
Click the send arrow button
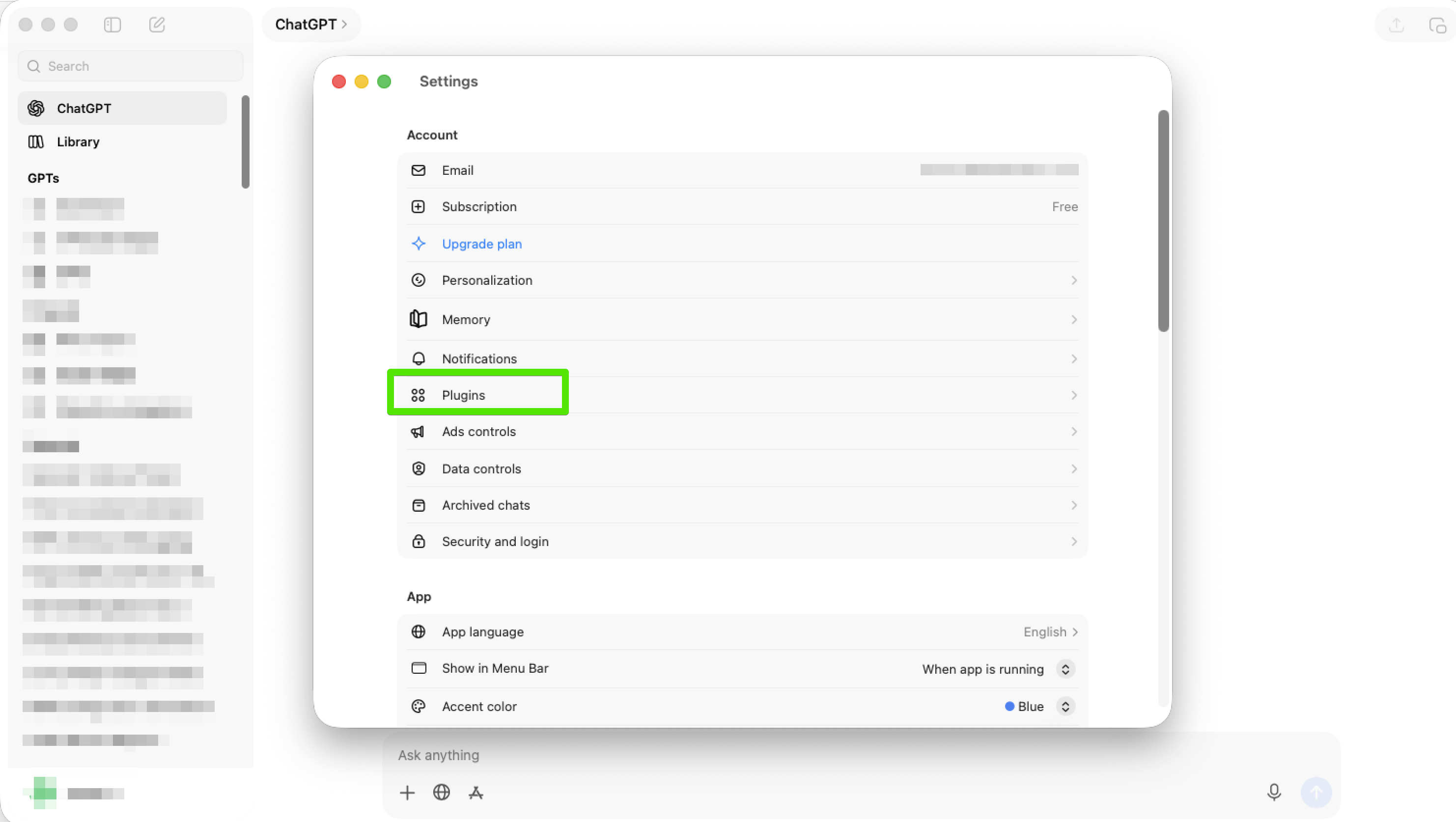(1316, 793)
